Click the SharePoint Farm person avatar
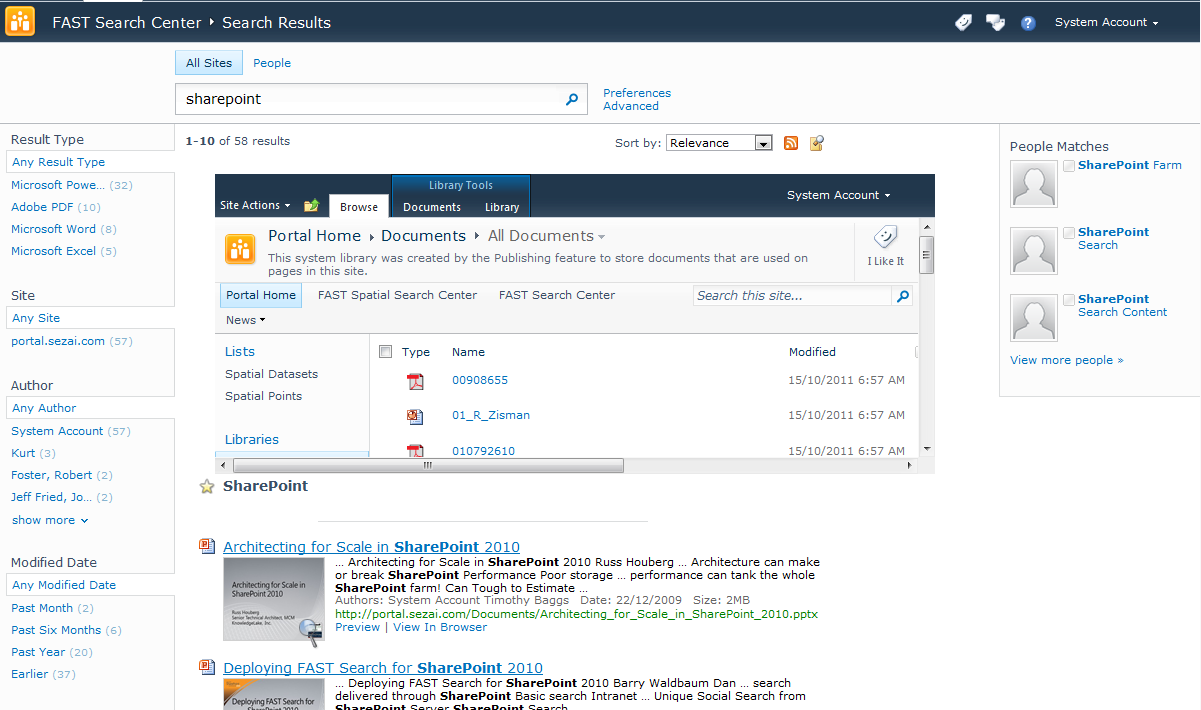1201x710 pixels. pyautogui.click(x=1034, y=184)
